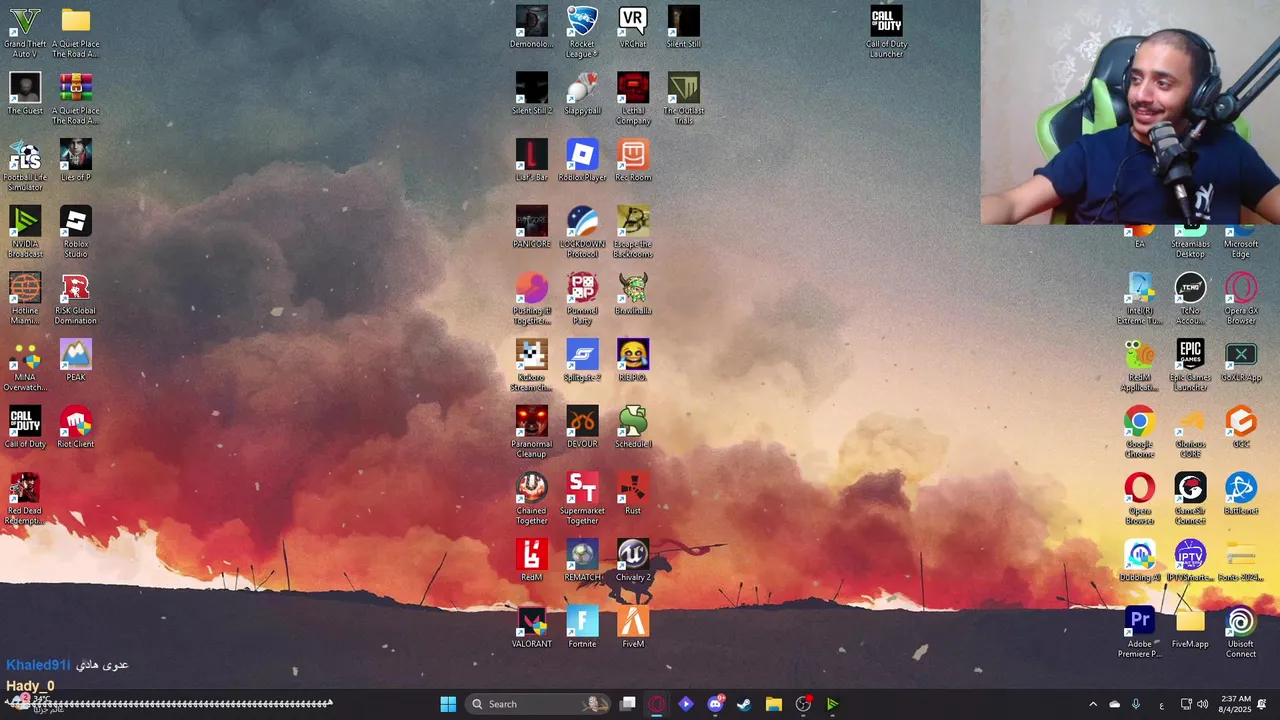Open The Outlast Trials shortcut

click(684, 99)
